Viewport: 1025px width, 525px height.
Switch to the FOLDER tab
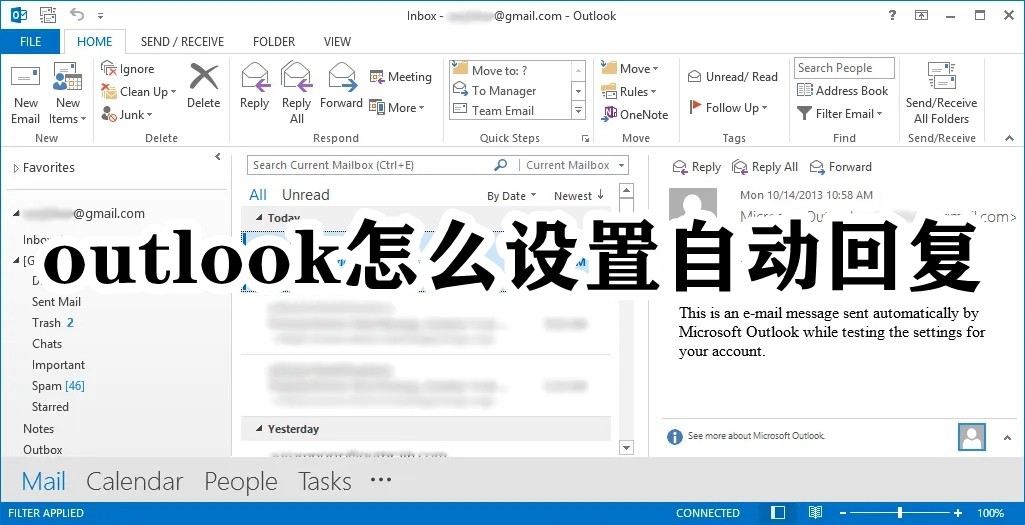(274, 41)
